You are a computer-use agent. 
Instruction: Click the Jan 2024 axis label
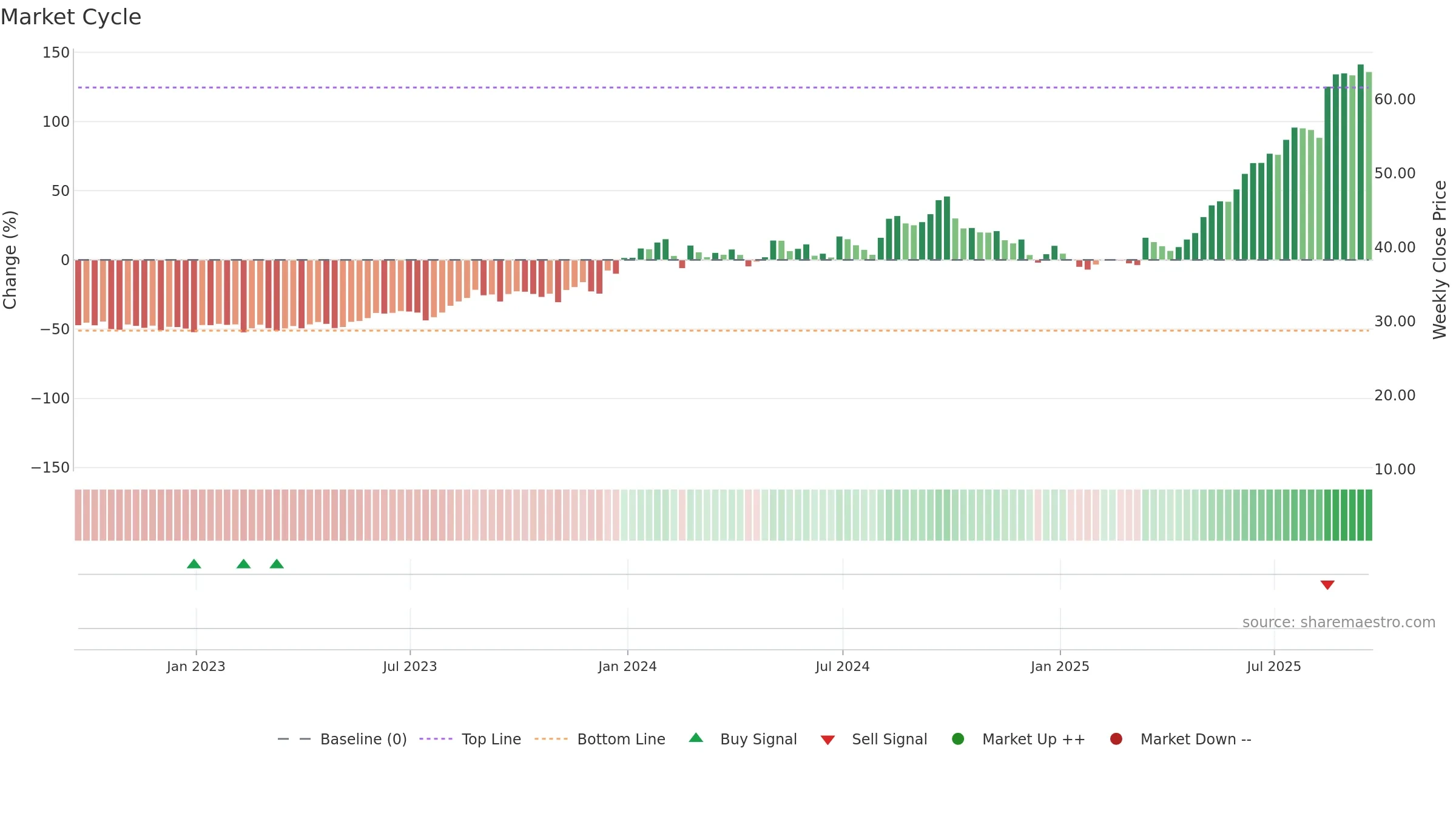tap(627, 667)
